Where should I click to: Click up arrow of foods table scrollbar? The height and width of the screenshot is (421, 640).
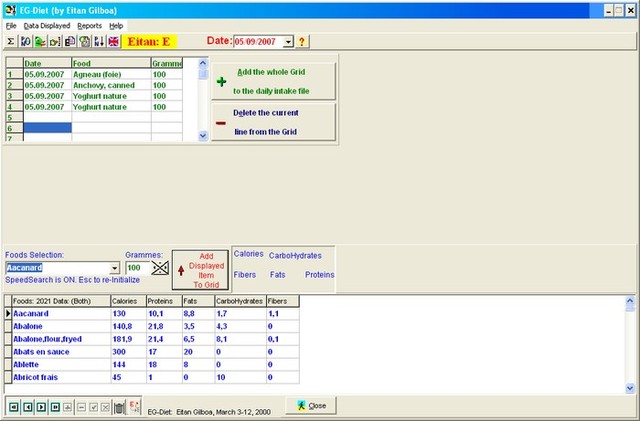[630, 301]
